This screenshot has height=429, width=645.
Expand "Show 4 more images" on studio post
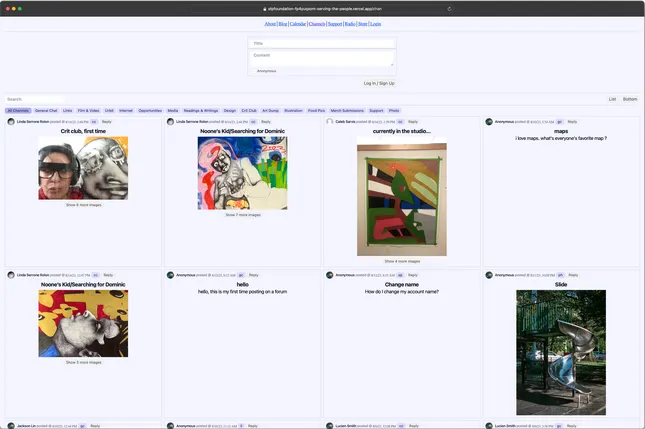click(402, 261)
